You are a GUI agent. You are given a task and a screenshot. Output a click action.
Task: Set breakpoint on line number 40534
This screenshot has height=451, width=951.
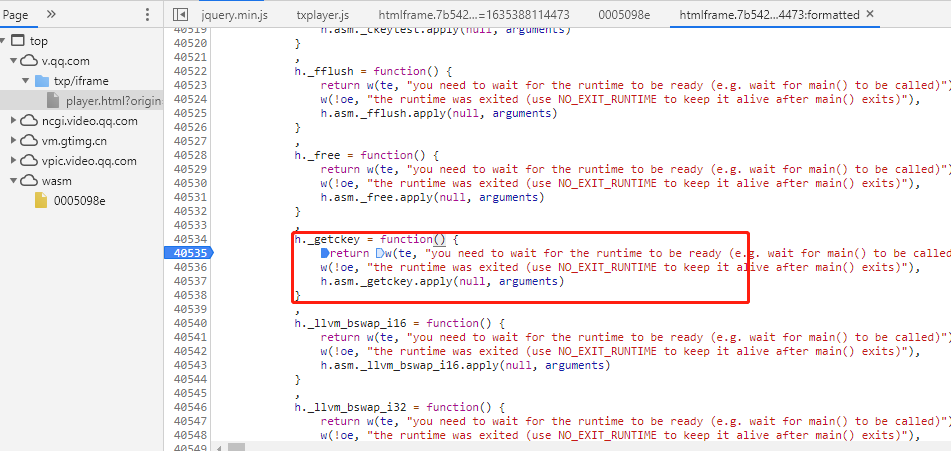190,239
